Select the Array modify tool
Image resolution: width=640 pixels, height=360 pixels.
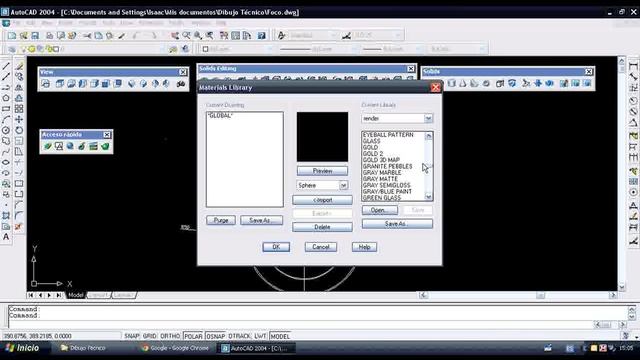[x=19, y=109]
